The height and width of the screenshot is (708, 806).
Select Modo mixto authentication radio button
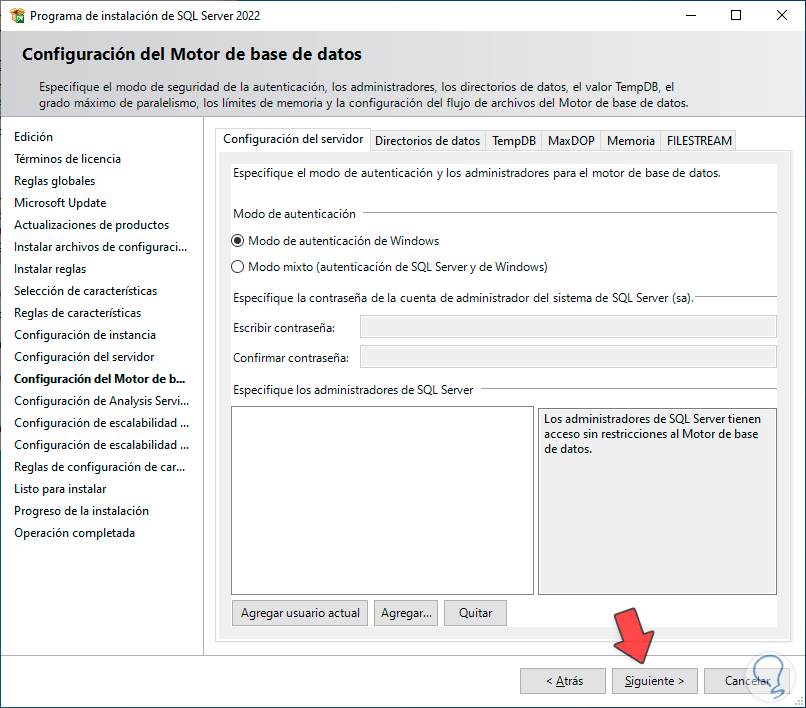click(x=237, y=267)
